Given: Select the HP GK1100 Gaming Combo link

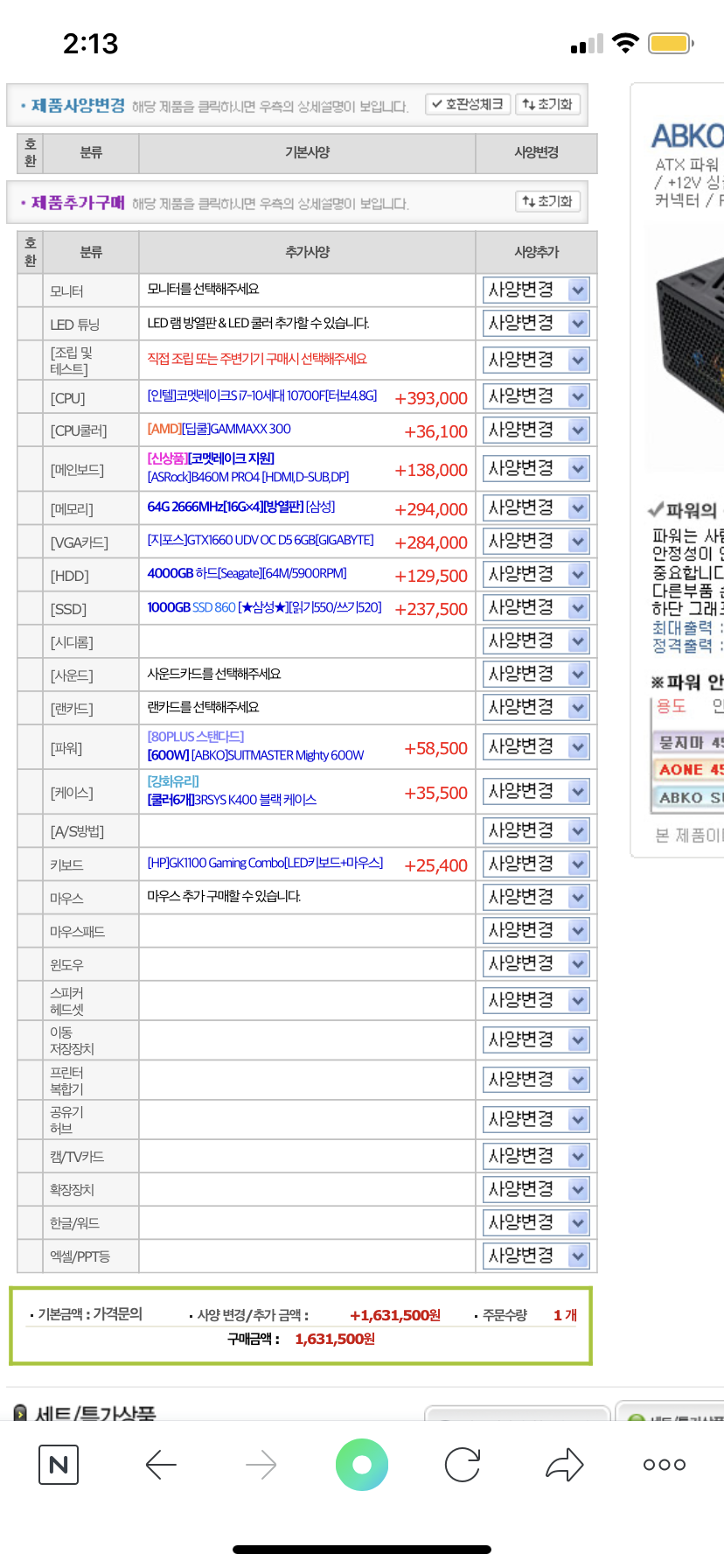Looking at the screenshot, I should (x=265, y=863).
